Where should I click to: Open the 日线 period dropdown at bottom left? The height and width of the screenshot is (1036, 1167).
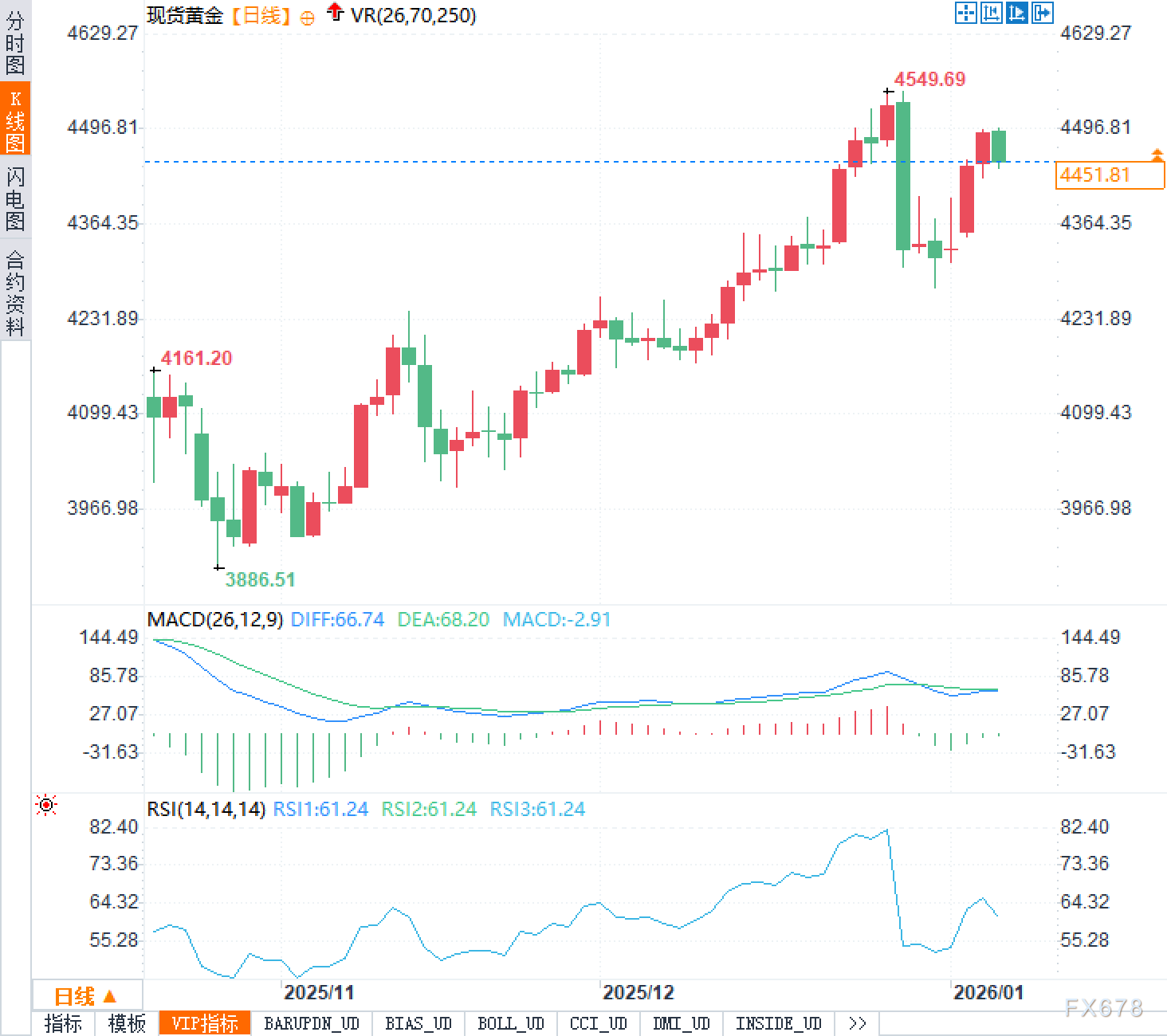point(86,996)
